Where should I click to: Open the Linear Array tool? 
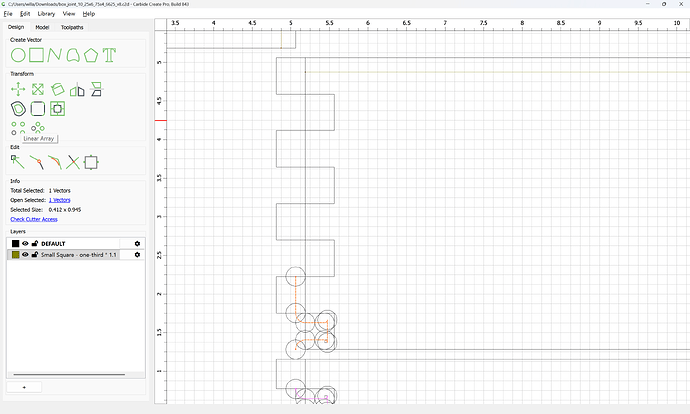pyautogui.click(x=18, y=128)
